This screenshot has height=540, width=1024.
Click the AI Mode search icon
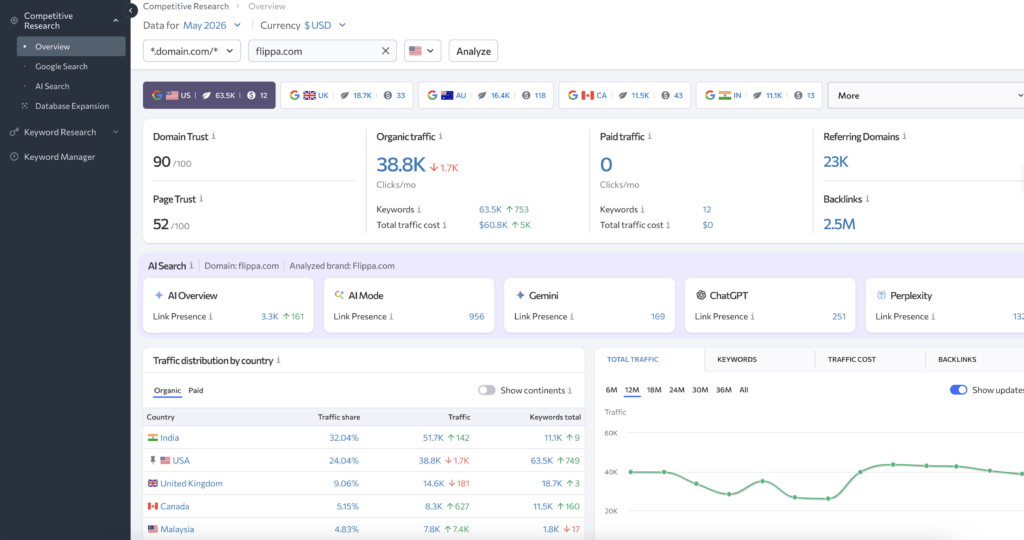(339, 295)
